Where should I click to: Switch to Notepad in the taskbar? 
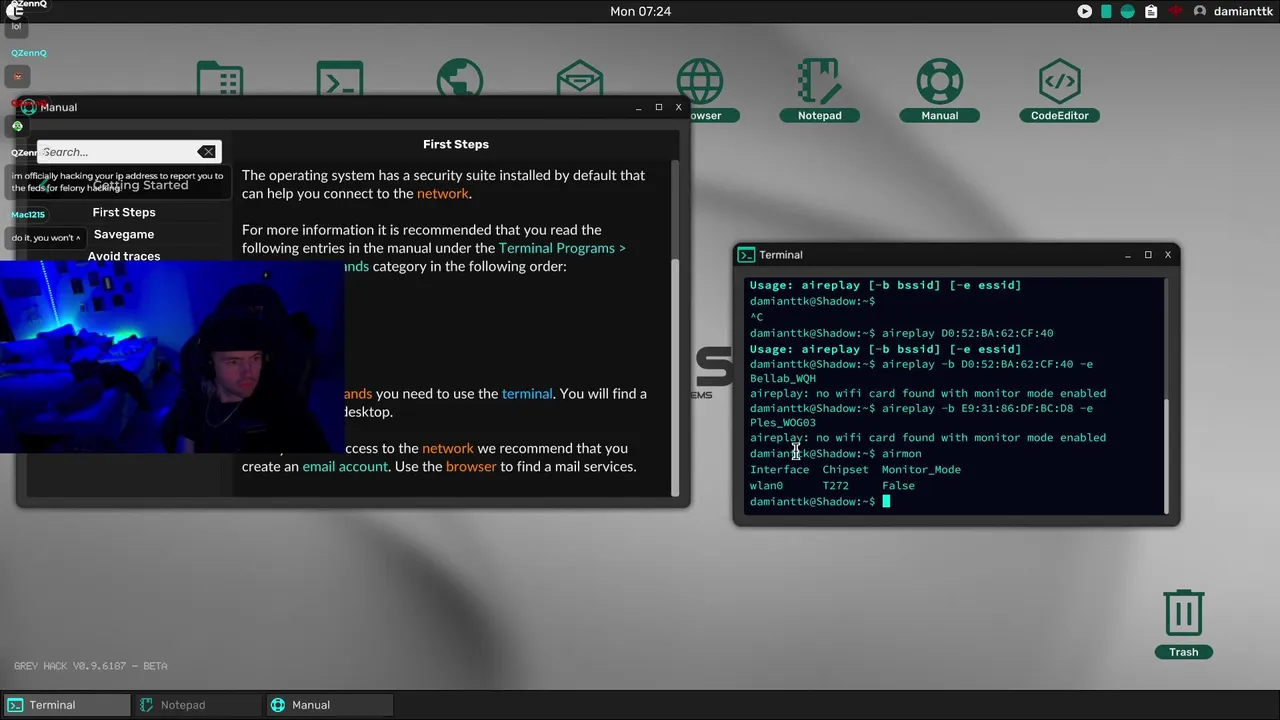[197, 705]
